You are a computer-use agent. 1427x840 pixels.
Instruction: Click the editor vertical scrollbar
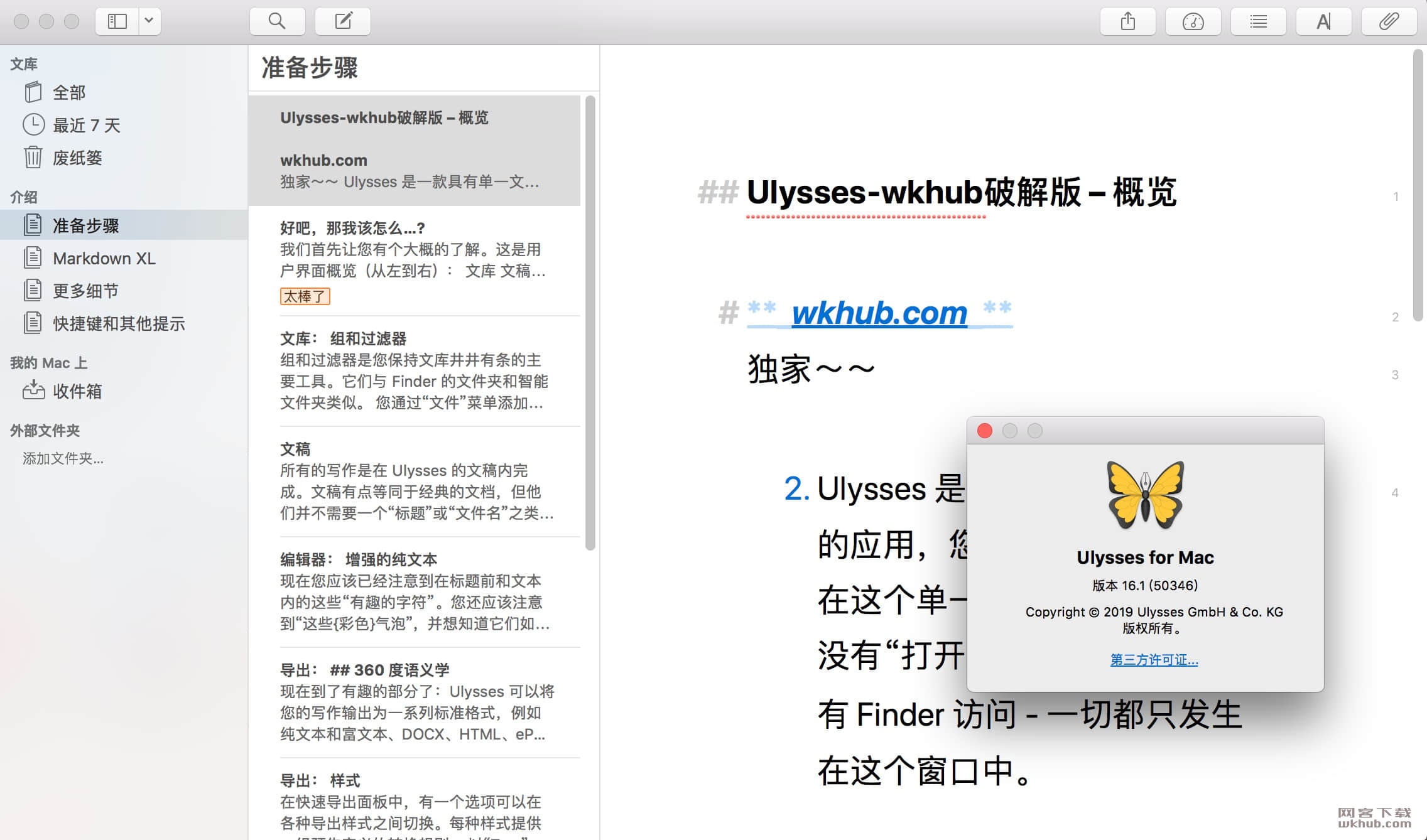point(1418,186)
